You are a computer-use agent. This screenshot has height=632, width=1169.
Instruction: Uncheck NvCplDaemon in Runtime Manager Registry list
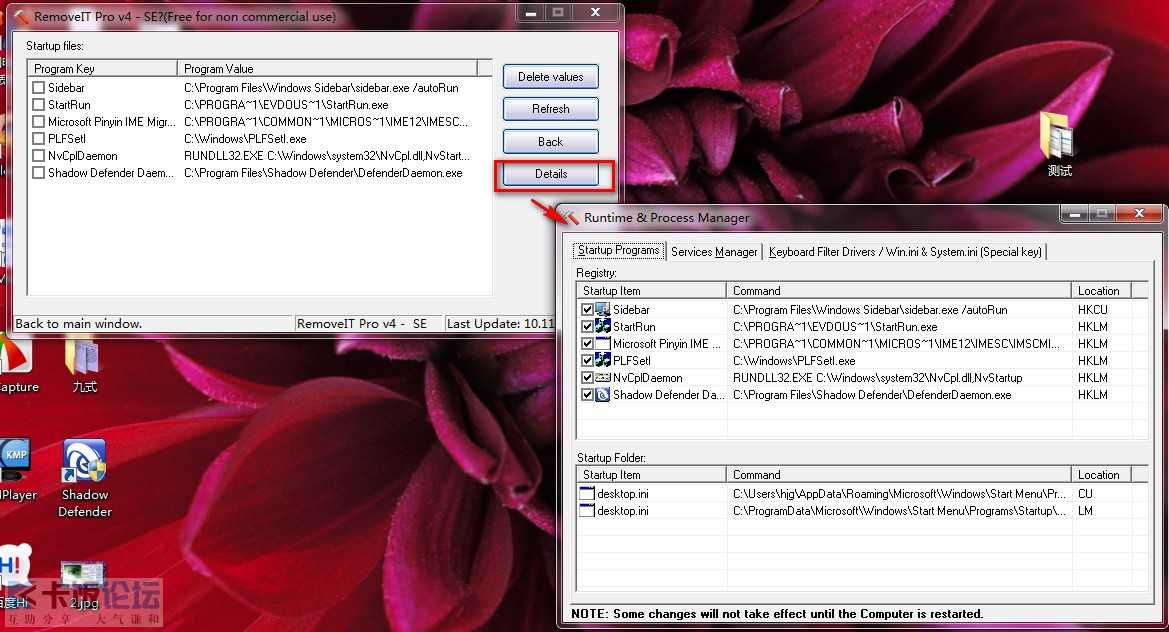coord(587,378)
